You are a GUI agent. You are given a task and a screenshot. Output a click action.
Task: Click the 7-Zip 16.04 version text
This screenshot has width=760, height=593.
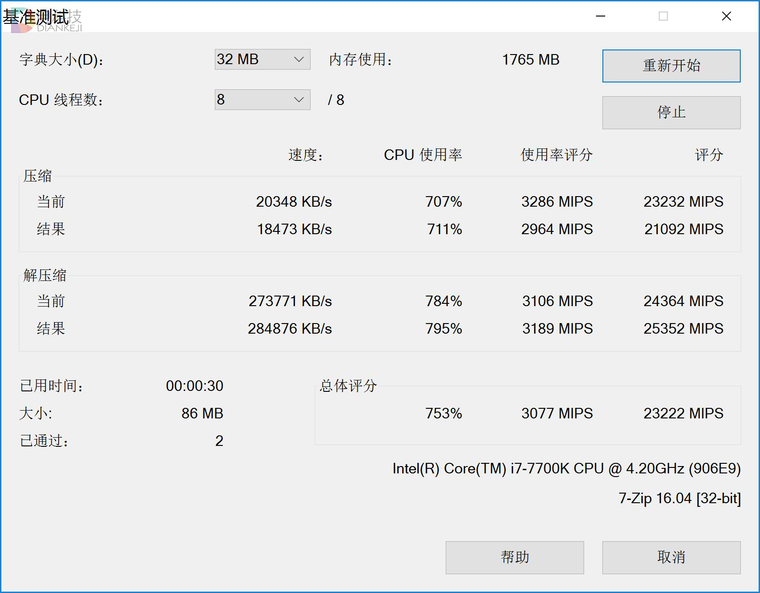[x=680, y=498]
